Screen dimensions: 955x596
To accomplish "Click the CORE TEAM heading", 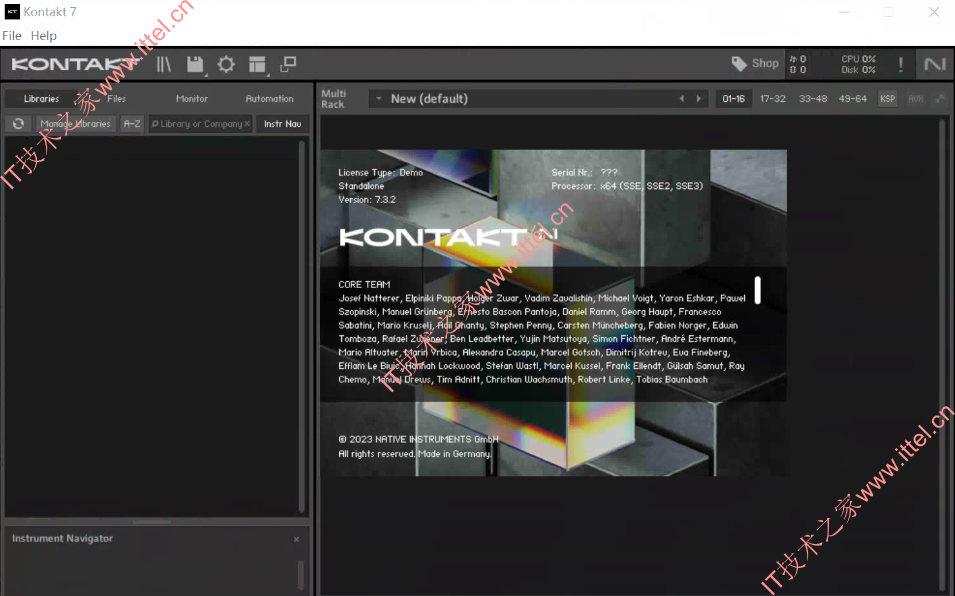I will point(364,284).
